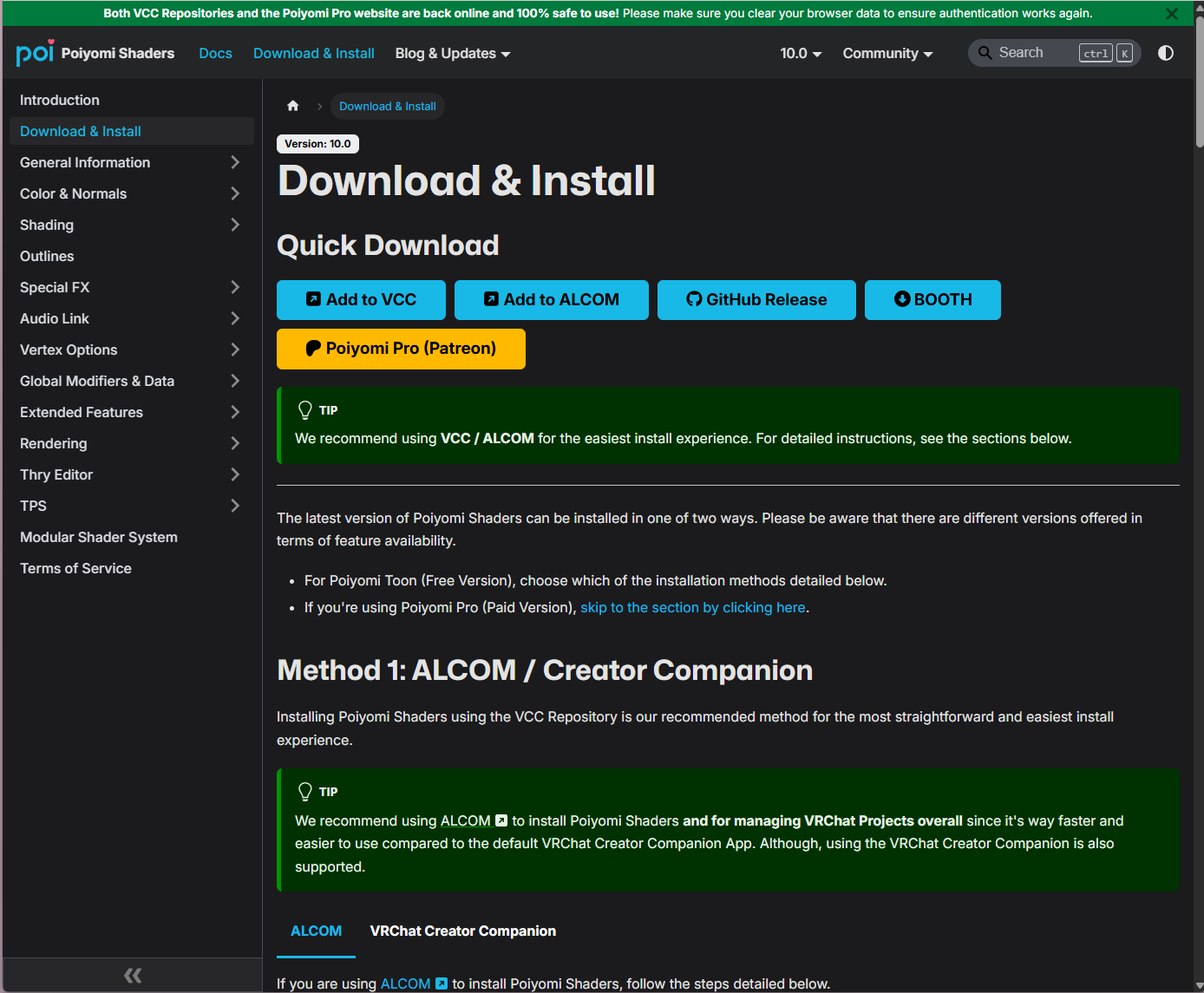Screen dimensions: 1204x993
Task: Expand the TPS sidebar chevron
Action: pos(235,506)
